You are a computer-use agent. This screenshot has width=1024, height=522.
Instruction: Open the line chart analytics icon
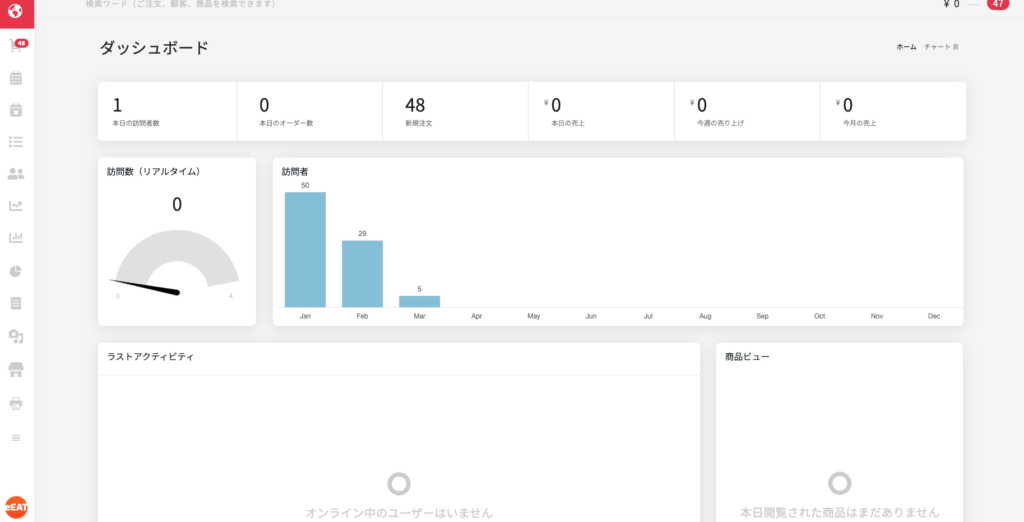16,206
